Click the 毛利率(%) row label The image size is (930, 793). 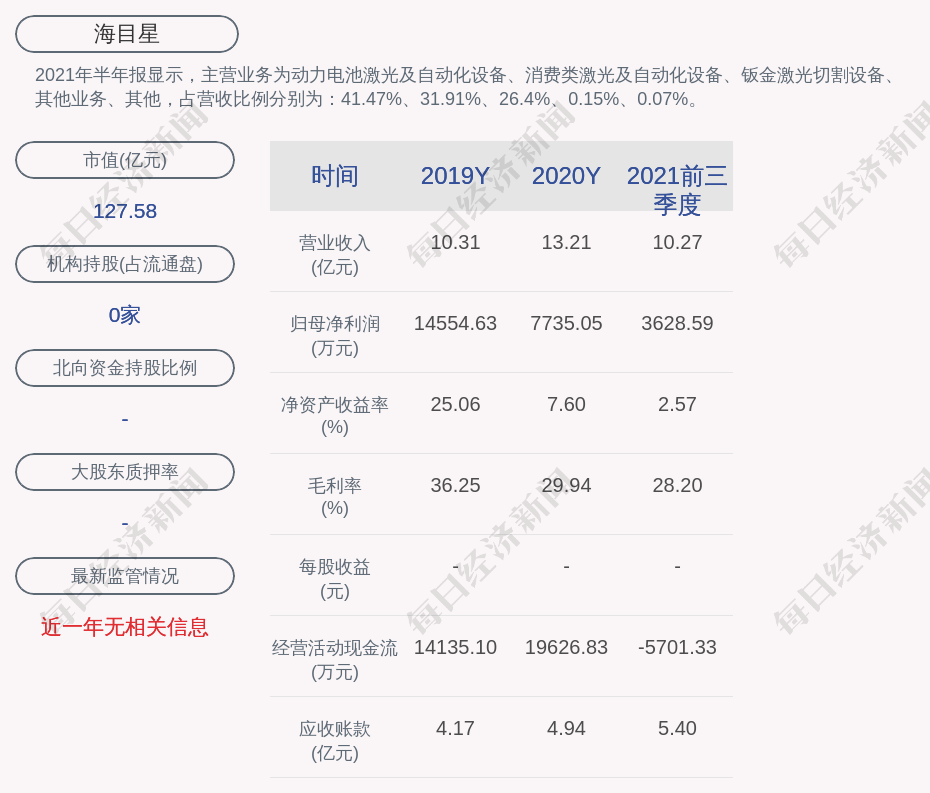click(x=335, y=497)
